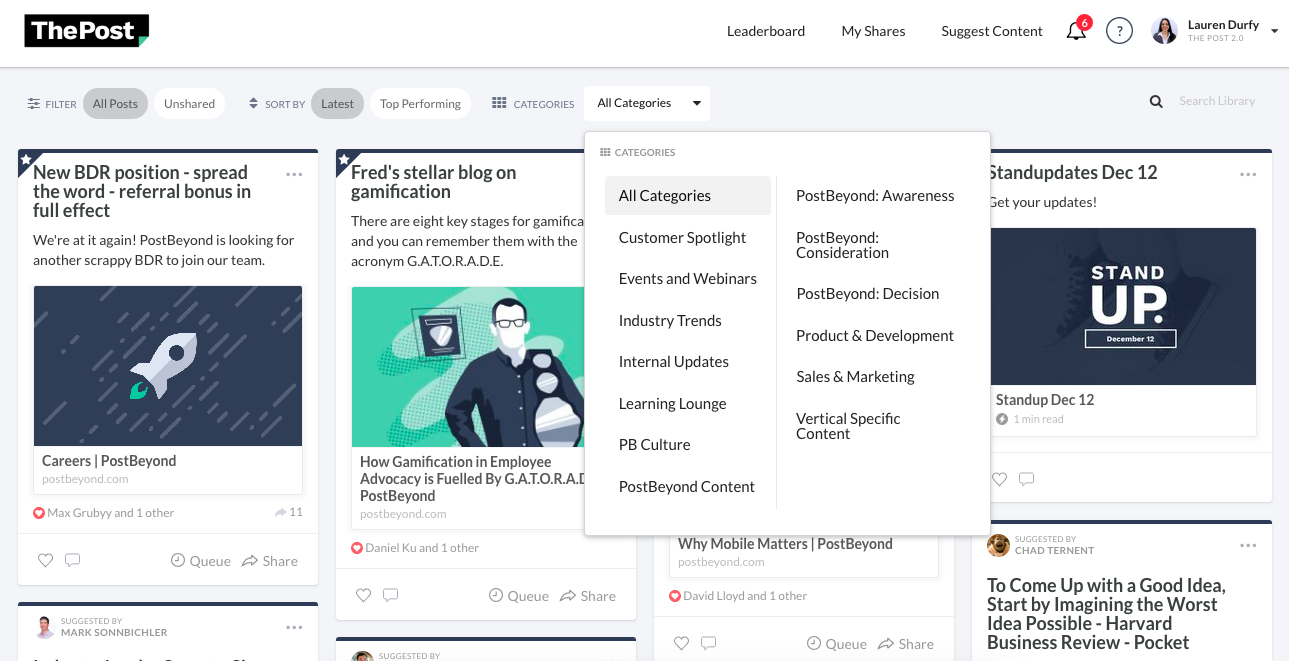Select the PB Culture category
This screenshot has width=1289, height=661.
coord(654,445)
